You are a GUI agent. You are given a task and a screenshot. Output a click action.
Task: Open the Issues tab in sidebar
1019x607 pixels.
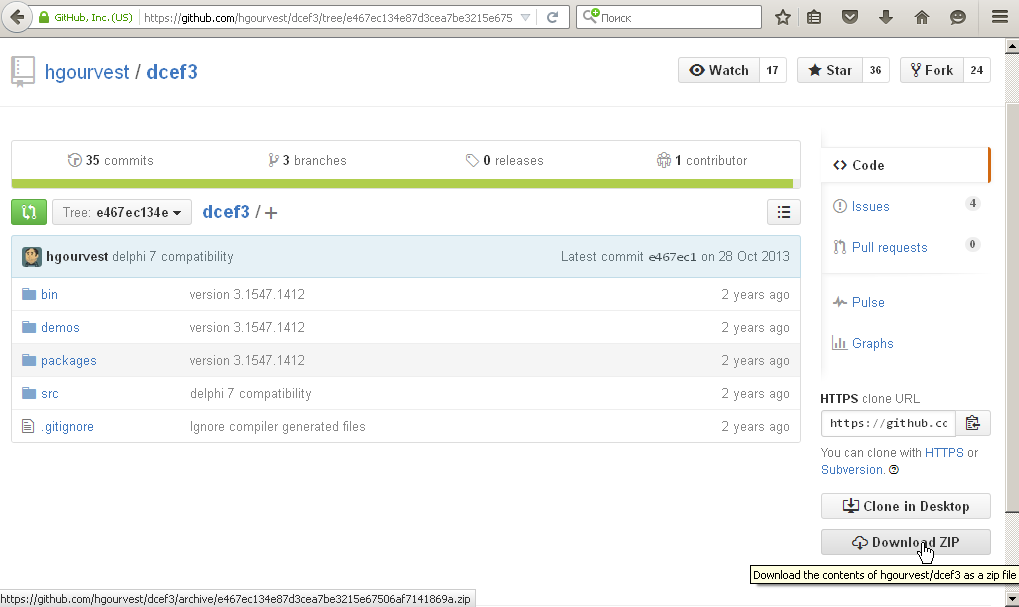click(870, 206)
